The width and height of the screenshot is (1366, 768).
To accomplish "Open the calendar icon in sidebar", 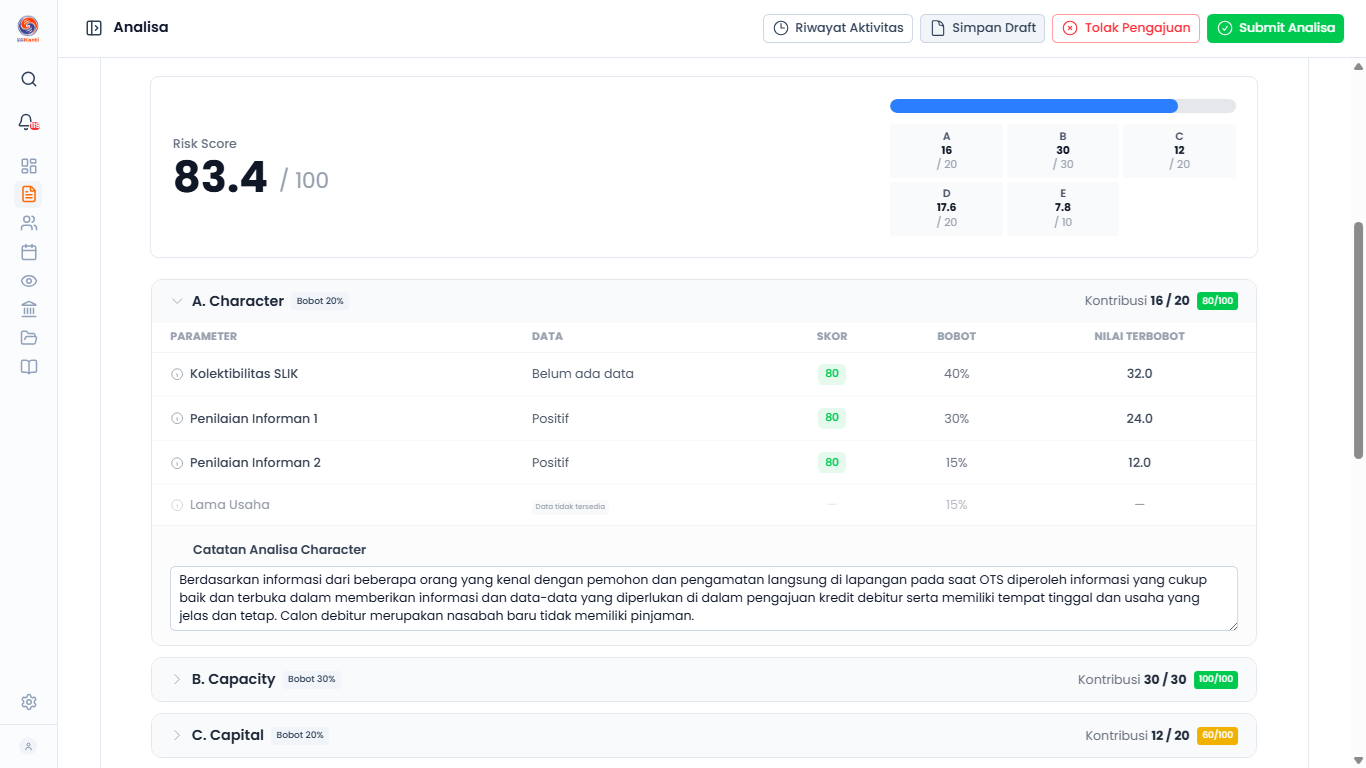I will point(29,252).
